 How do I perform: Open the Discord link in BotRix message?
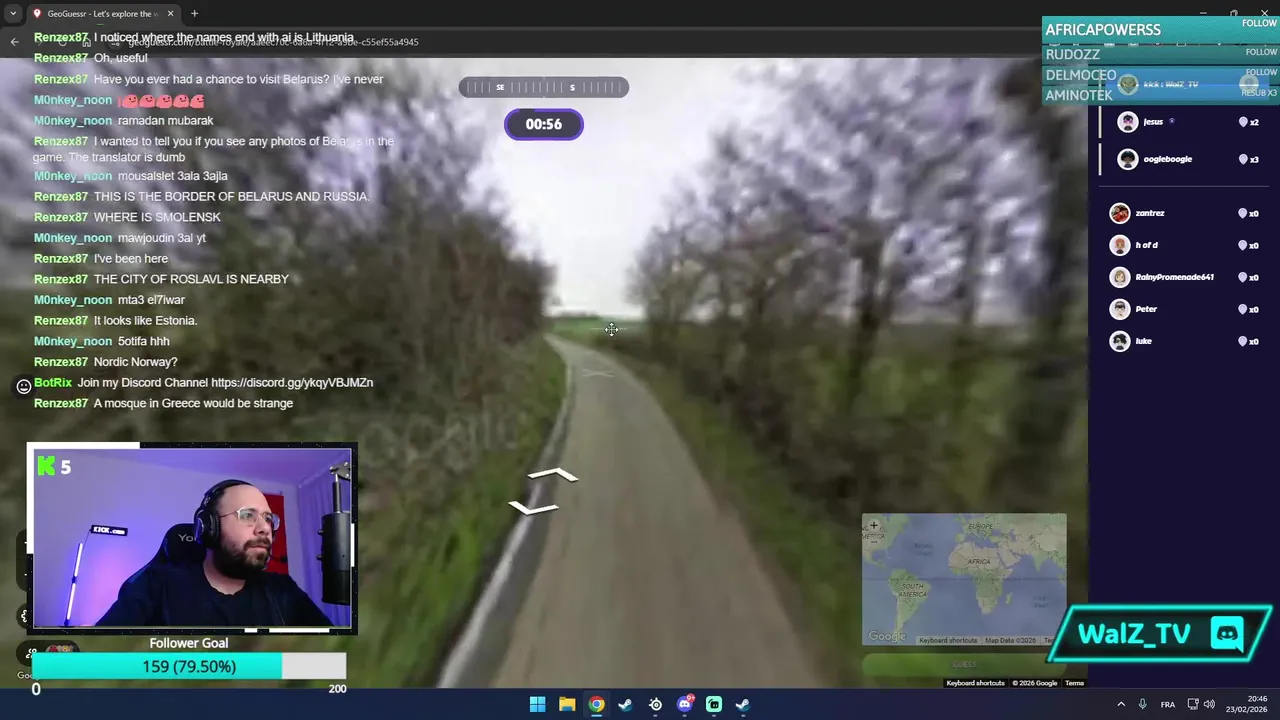[x=292, y=383]
